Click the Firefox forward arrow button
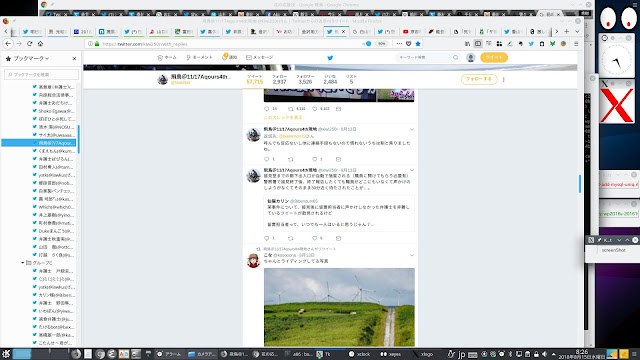Screen dimensions: 640x360 tap(19, 44)
